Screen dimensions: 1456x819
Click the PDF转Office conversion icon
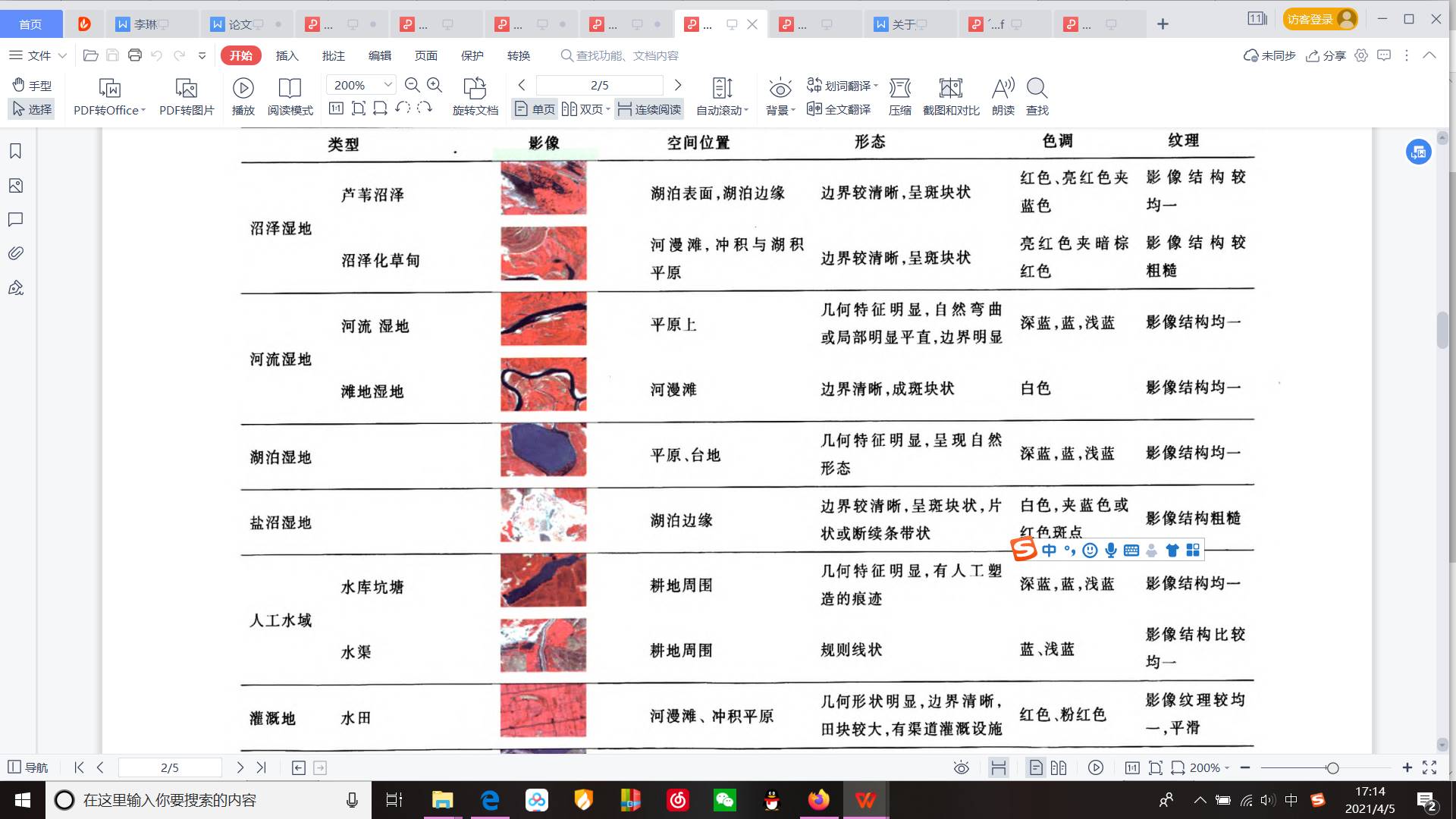click(x=109, y=89)
